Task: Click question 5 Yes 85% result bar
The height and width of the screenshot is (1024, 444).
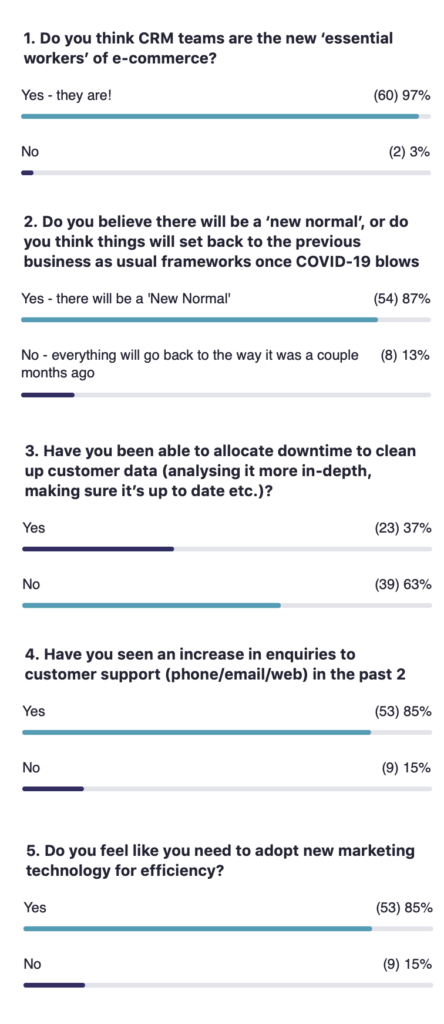Action: tap(228, 929)
